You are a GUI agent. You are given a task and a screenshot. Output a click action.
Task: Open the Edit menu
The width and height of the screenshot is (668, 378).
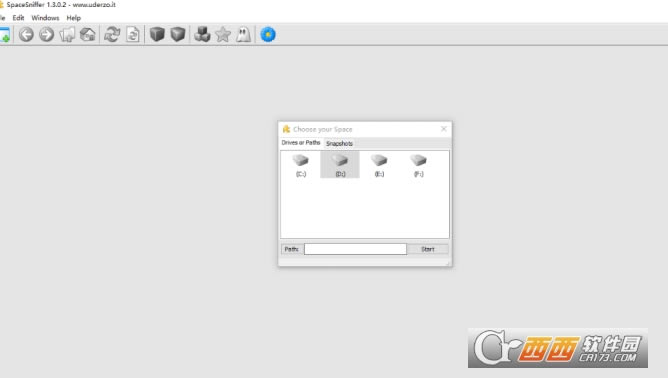(18, 18)
